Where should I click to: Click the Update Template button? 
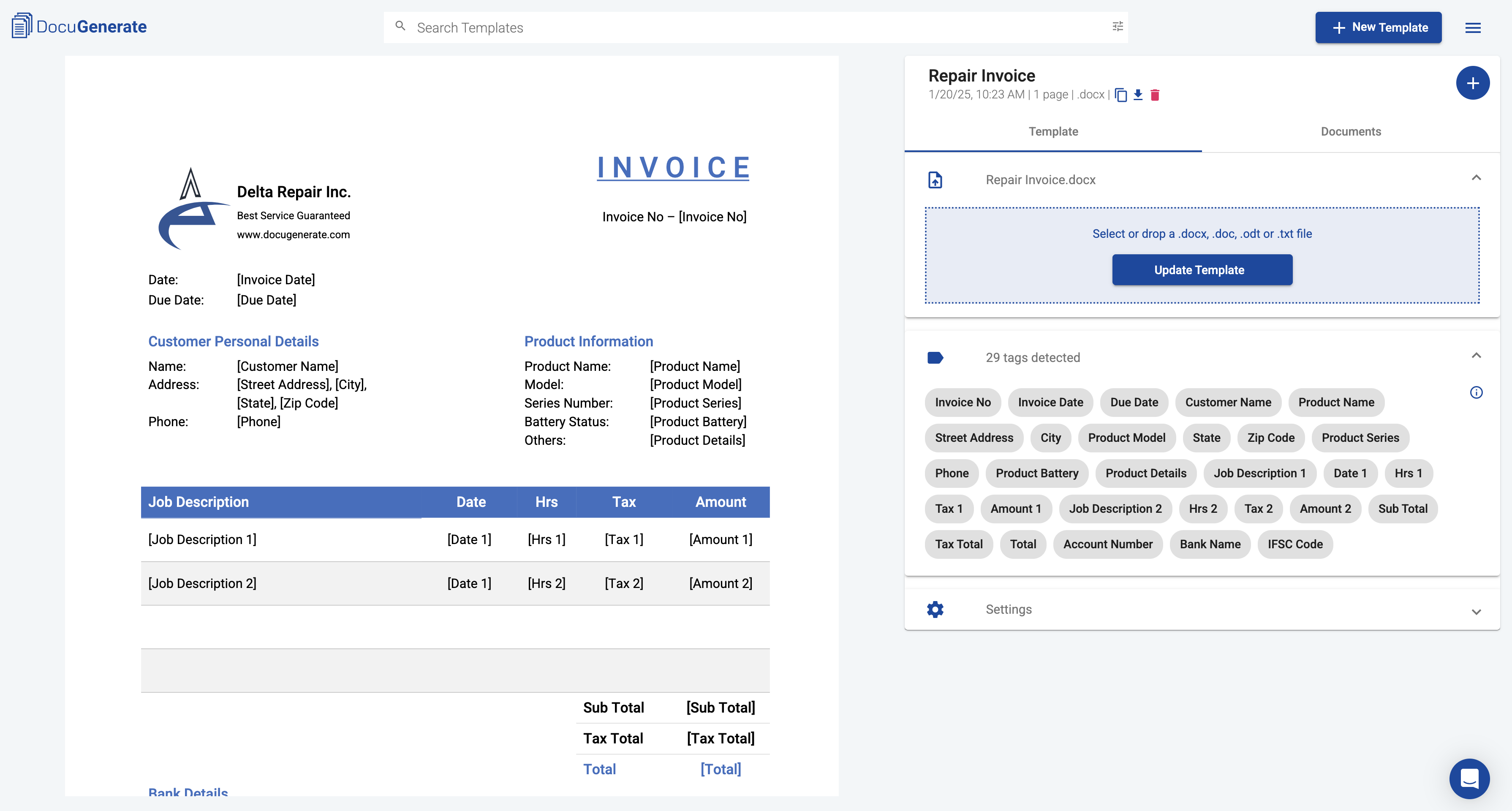tap(1202, 270)
